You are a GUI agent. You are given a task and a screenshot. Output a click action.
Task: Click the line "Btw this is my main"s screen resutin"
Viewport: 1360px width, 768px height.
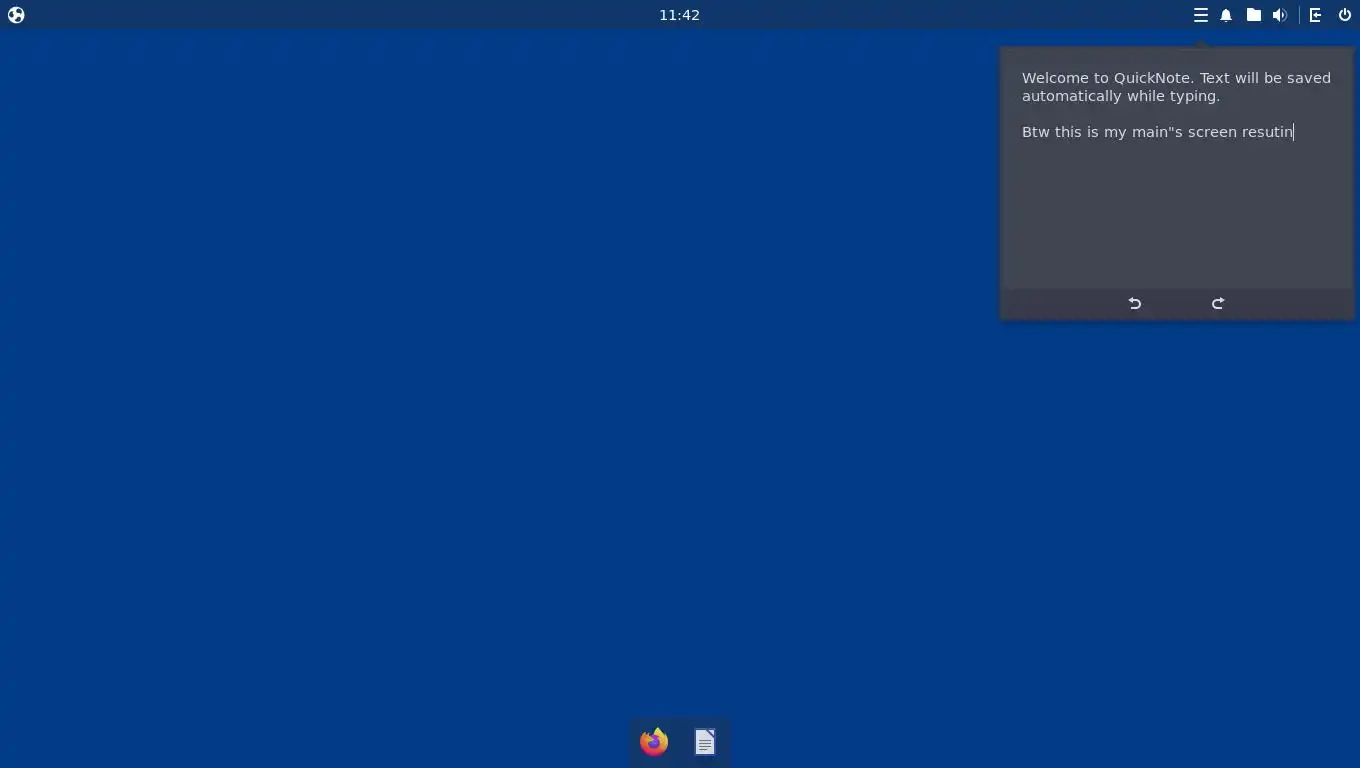click(1158, 132)
